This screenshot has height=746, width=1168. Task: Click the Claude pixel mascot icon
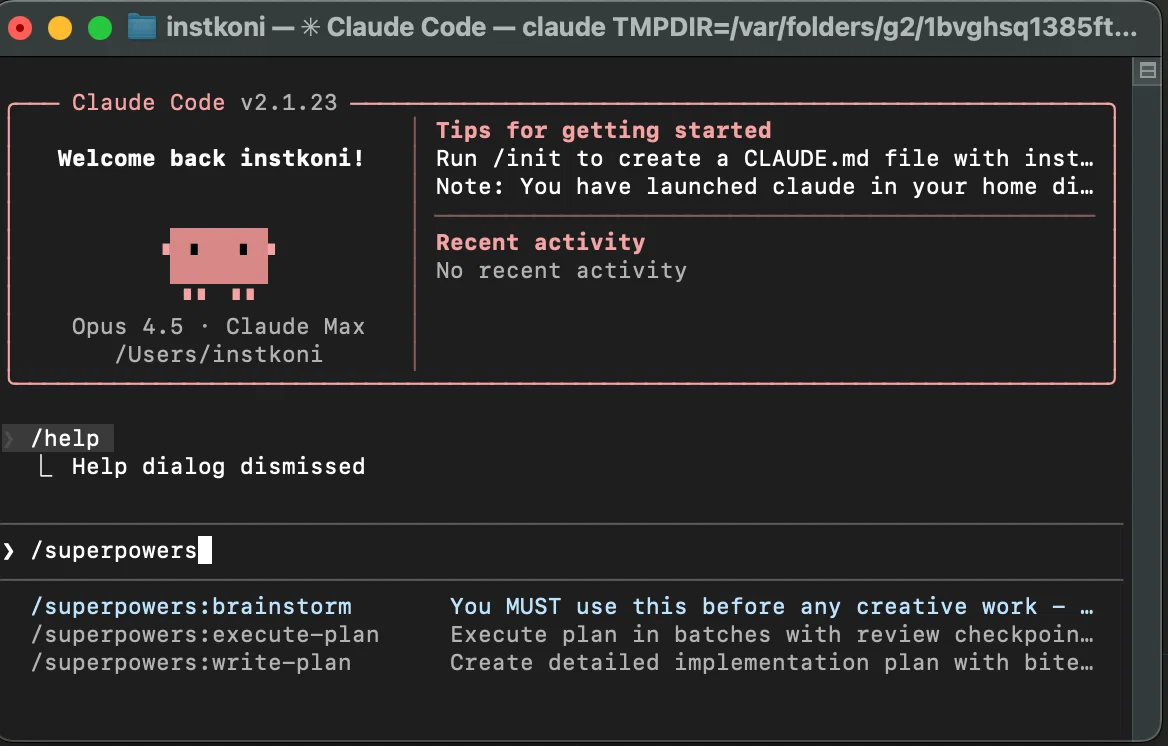tap(219, 263)
